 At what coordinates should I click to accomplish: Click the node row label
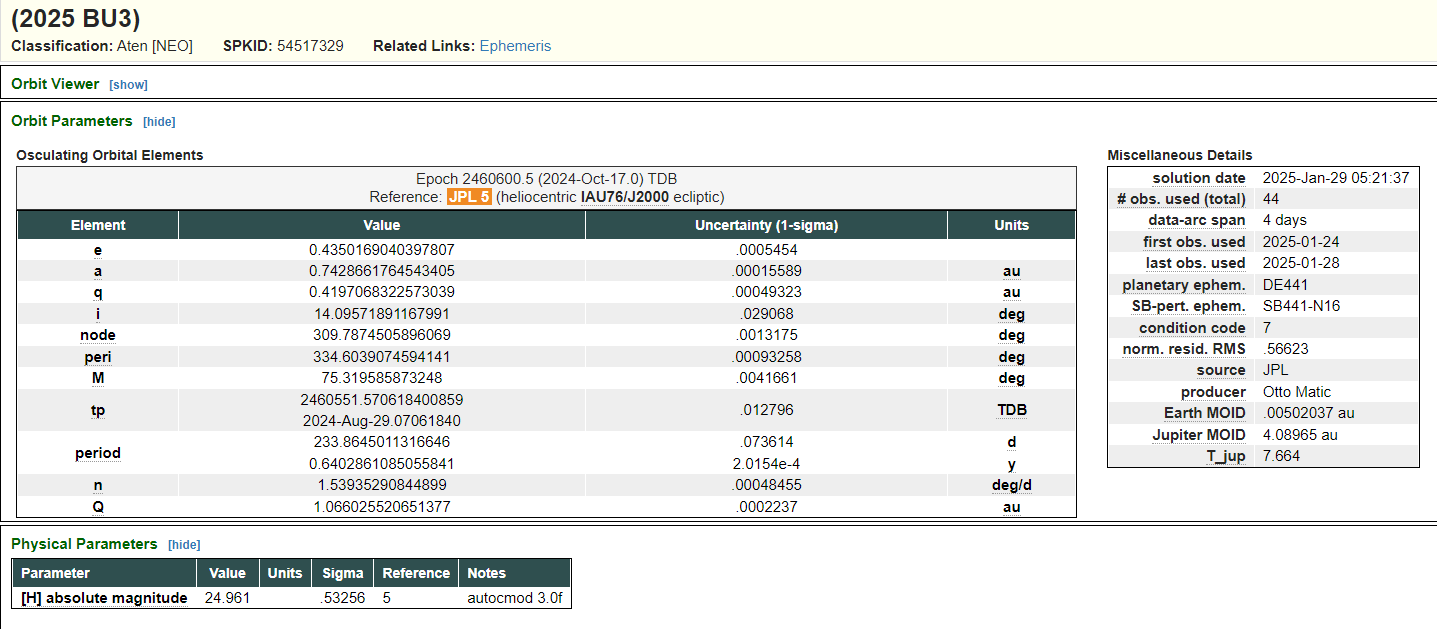pos(98,335)
